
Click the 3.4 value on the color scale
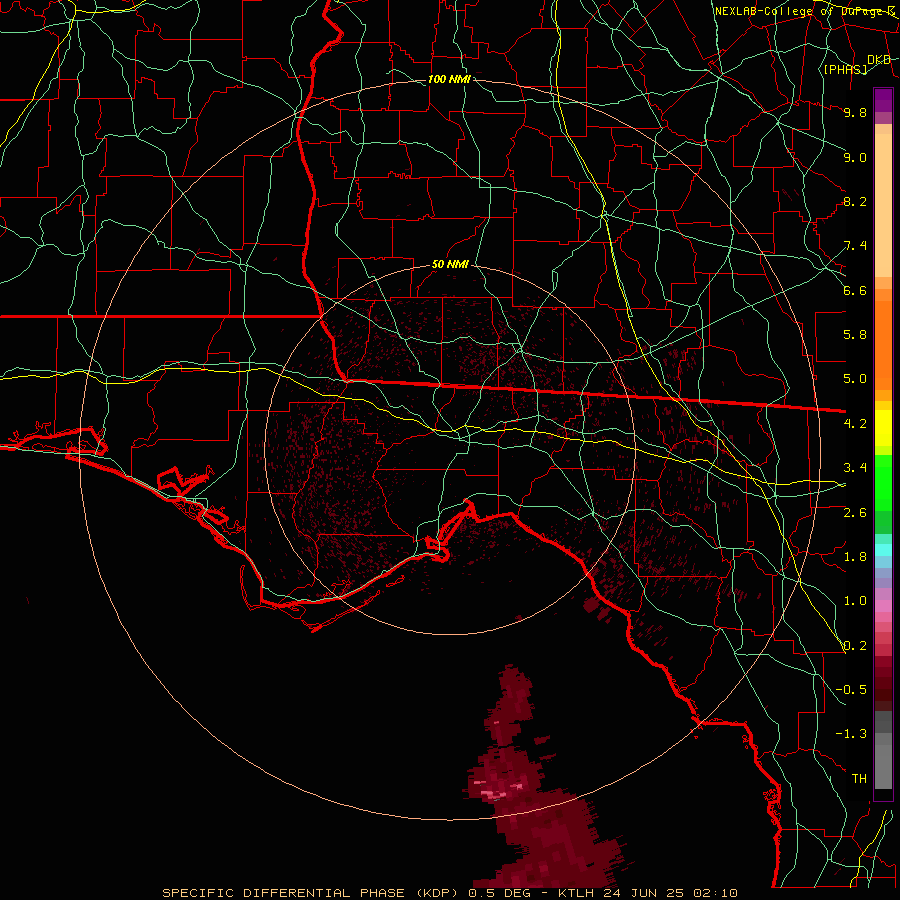(855, 468)
